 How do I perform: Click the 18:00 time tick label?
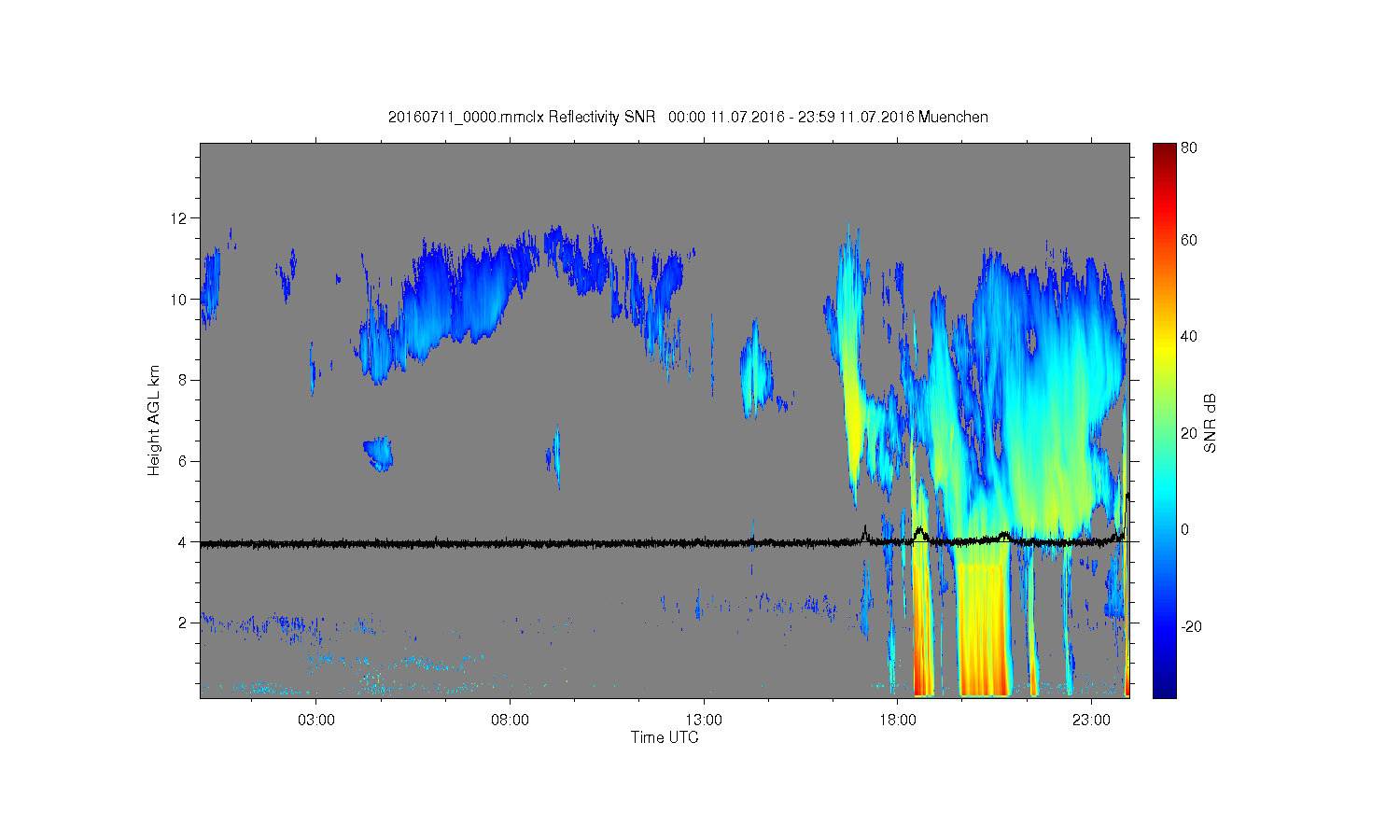898,720
